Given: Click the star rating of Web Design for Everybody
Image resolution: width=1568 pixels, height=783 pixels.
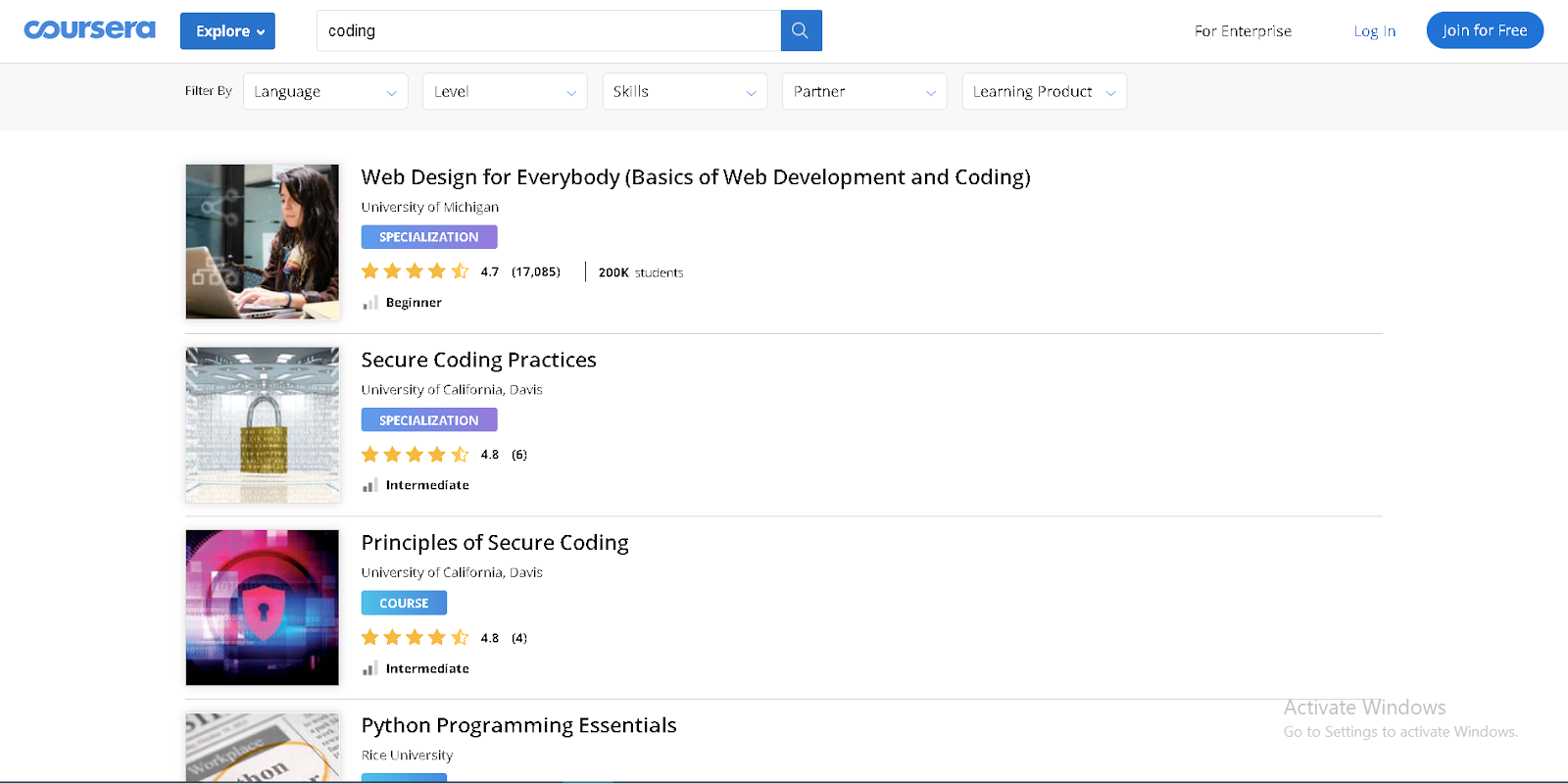Looking at the screenshot, I should pyautogui.click(x=415, y=271).
